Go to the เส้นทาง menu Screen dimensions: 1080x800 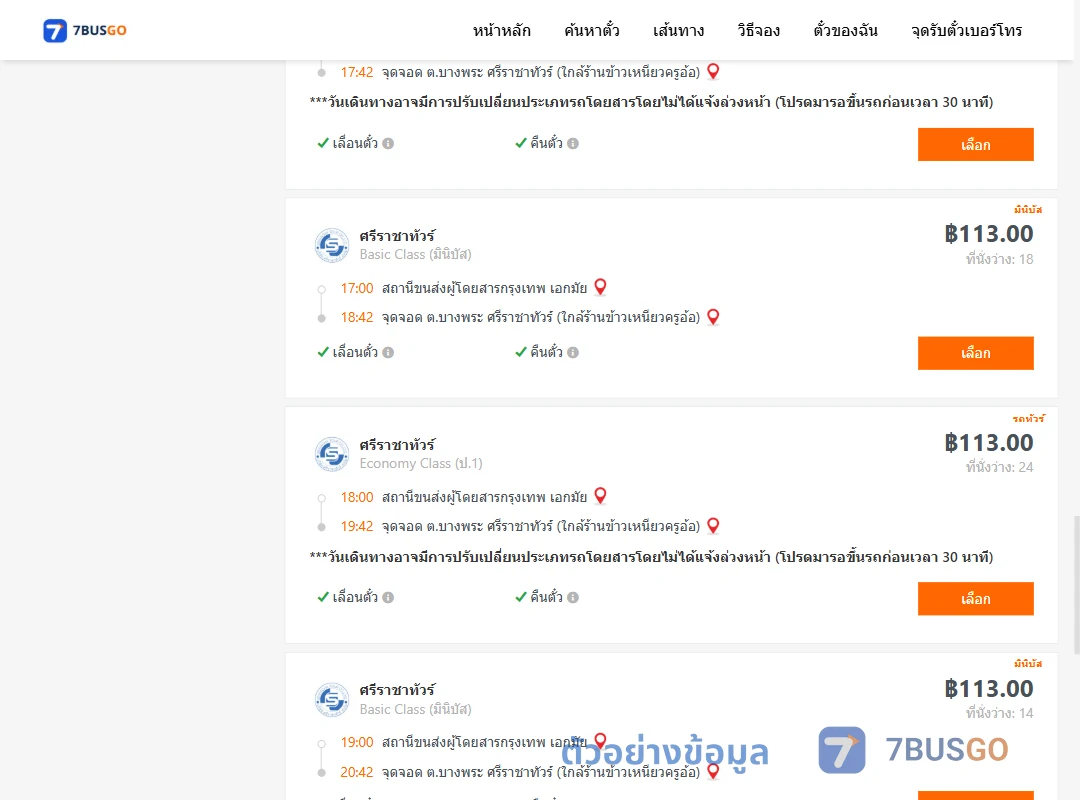tap(678, 30)
